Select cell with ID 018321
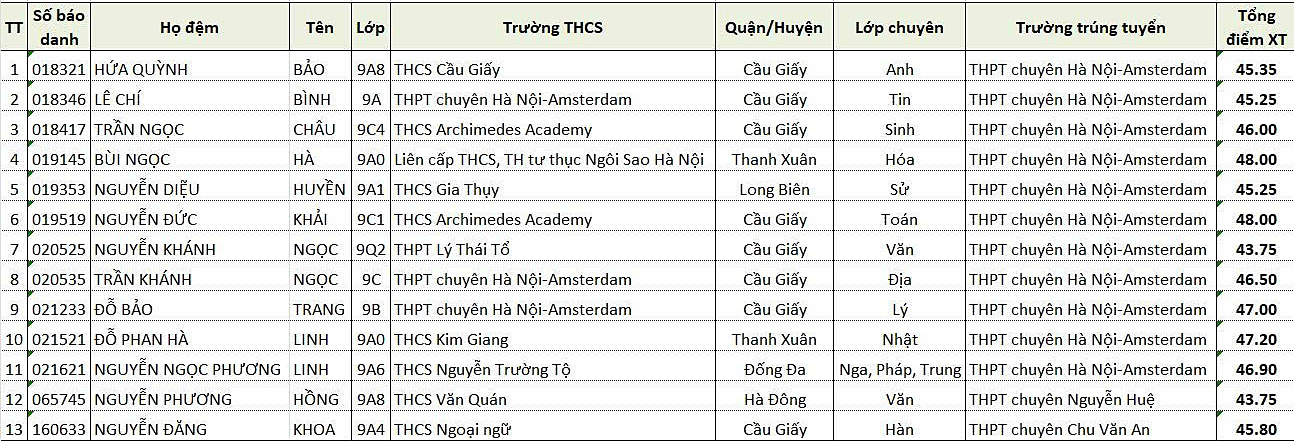The width and height of the screenshot is (1294, 441). click(59, 70)
